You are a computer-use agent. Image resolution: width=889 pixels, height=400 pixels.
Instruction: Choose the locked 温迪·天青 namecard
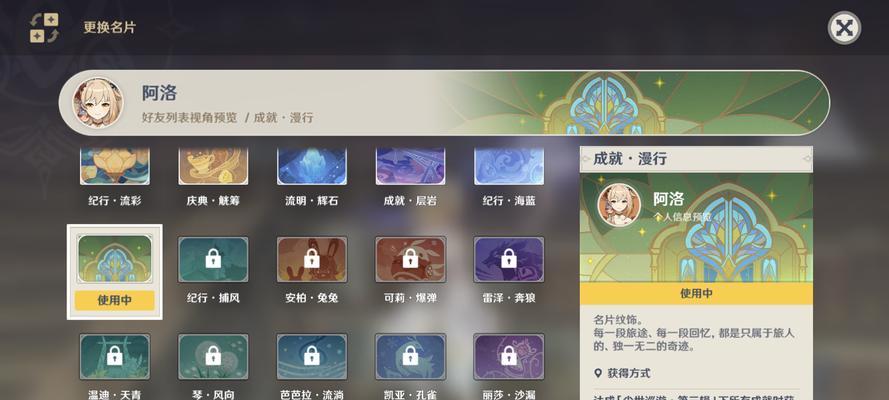(115, 356)
